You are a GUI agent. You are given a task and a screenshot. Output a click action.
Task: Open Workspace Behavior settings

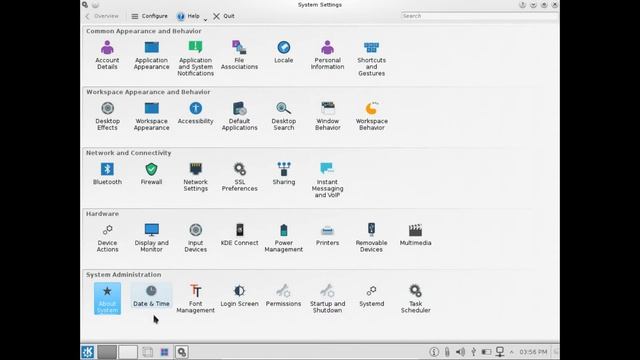click(x=371, y=116)
